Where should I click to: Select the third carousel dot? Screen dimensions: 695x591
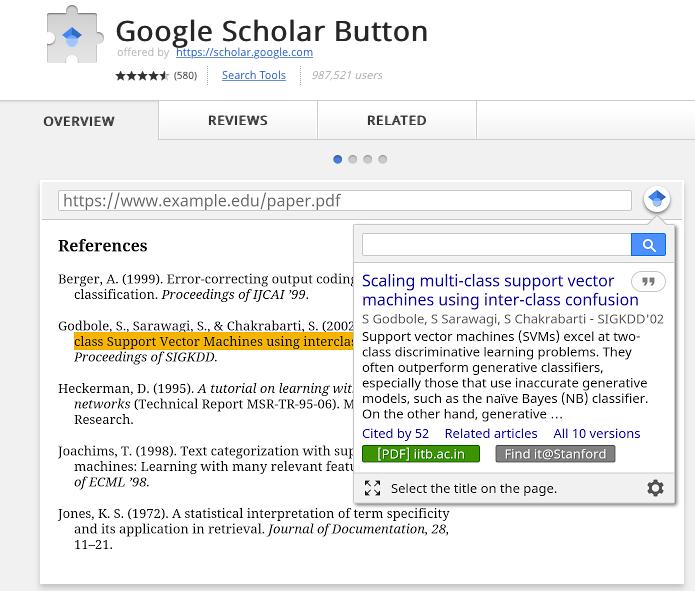[x=367, y=159]
